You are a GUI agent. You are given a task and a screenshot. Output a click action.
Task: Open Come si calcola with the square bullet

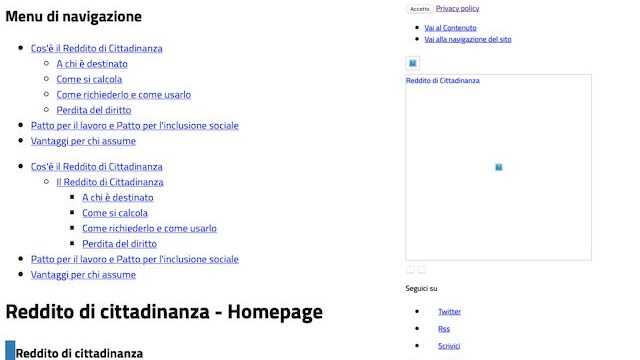click(x=115, y=213)
